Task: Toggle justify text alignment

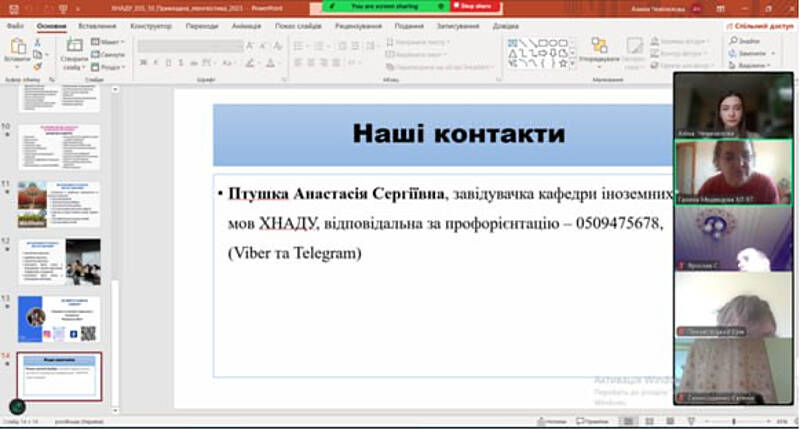Action: tap(336, 63)
